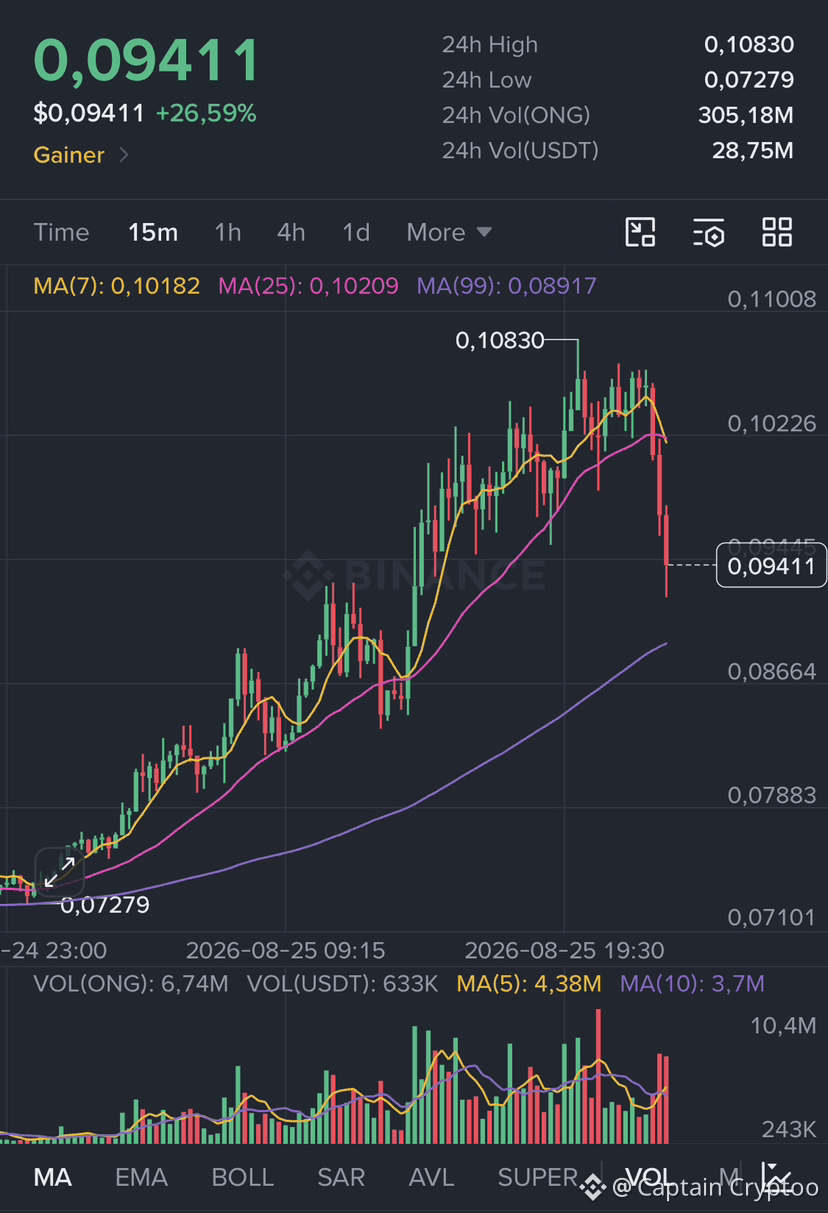Click the 2026-08-25 19:30 time label
This screenshot has height=1213, width=828.
[564, 950]
